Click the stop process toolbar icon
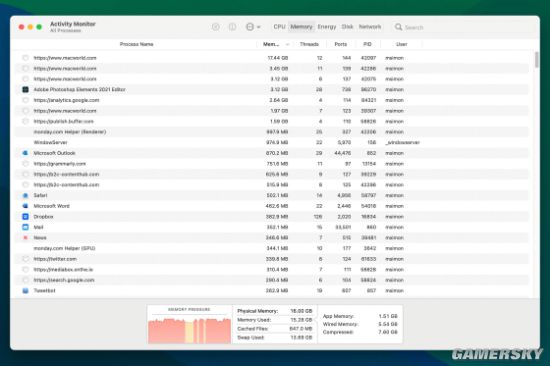This screenshot has width=550, height=366. coord(216,27)
